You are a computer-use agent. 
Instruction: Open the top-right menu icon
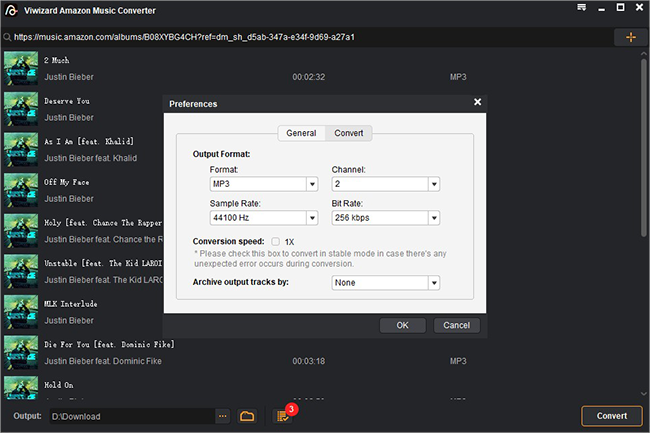point(582,7)
